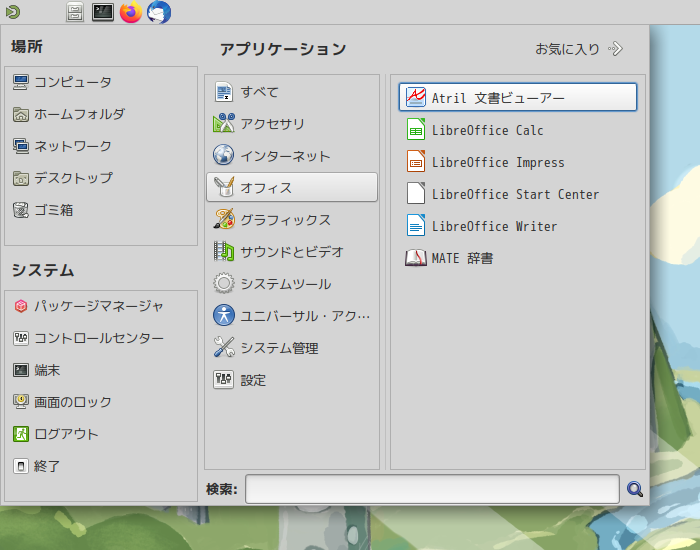Image resolution: width=700 pixels, height=550 pixels.
Task: Select the サウンドとビデオ category
Action: click(292, 251)
